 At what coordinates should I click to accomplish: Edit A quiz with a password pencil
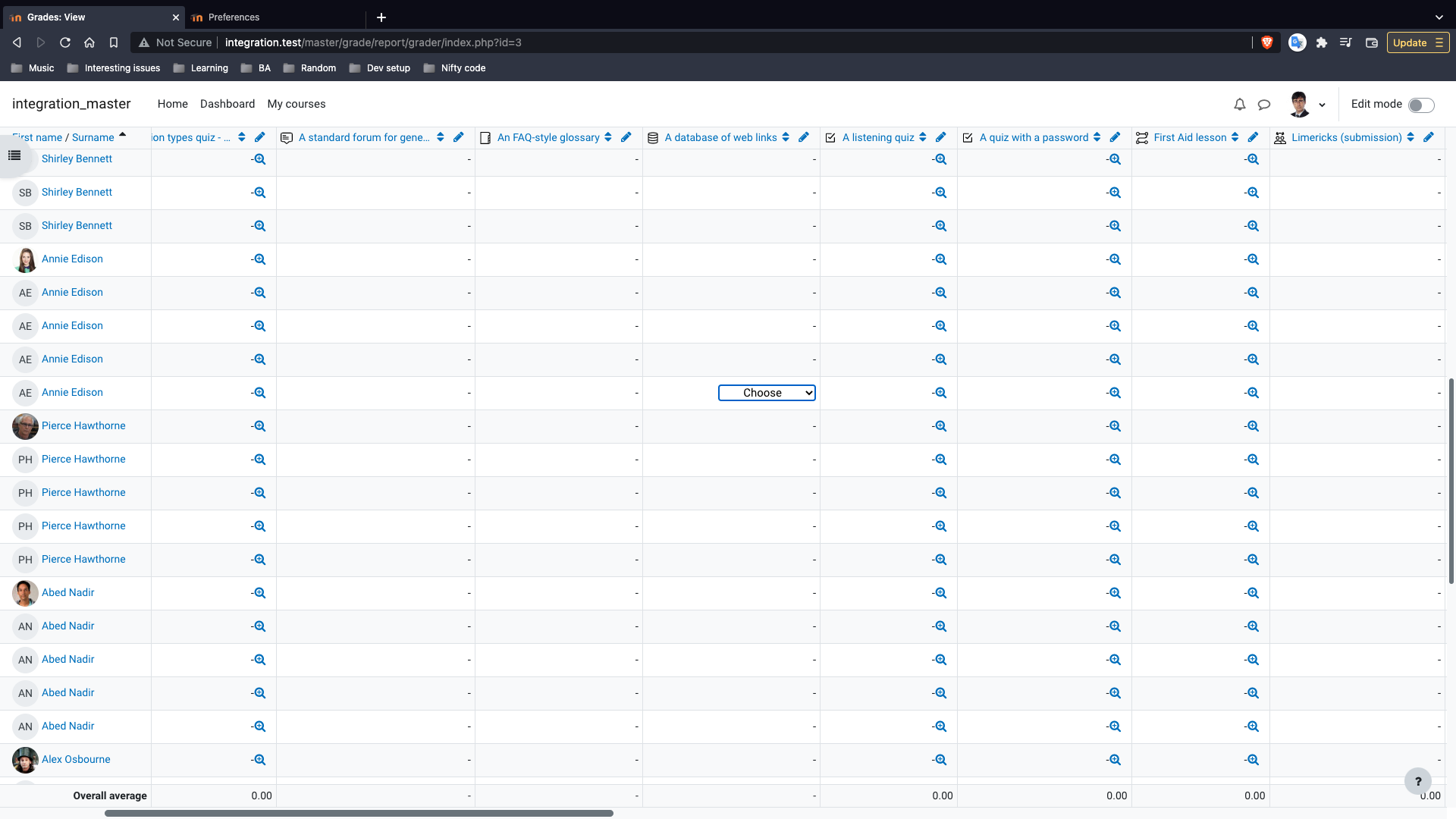(x=1116, y=137)
